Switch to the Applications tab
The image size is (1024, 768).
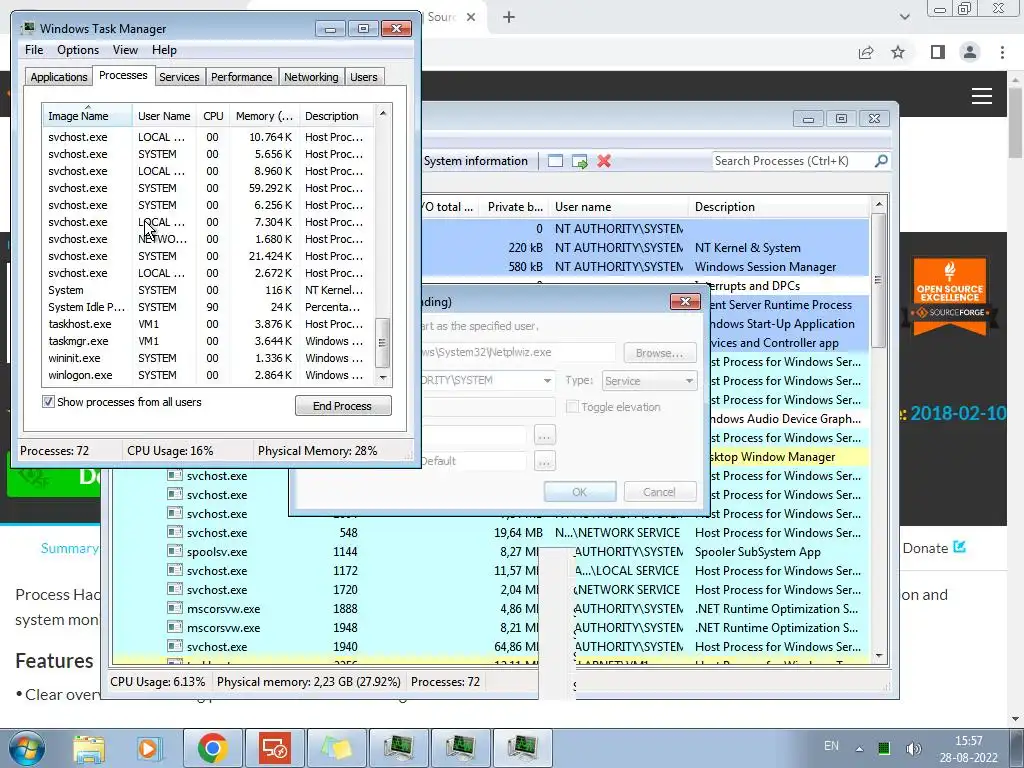pyautogui.click(x=59, y=77)
